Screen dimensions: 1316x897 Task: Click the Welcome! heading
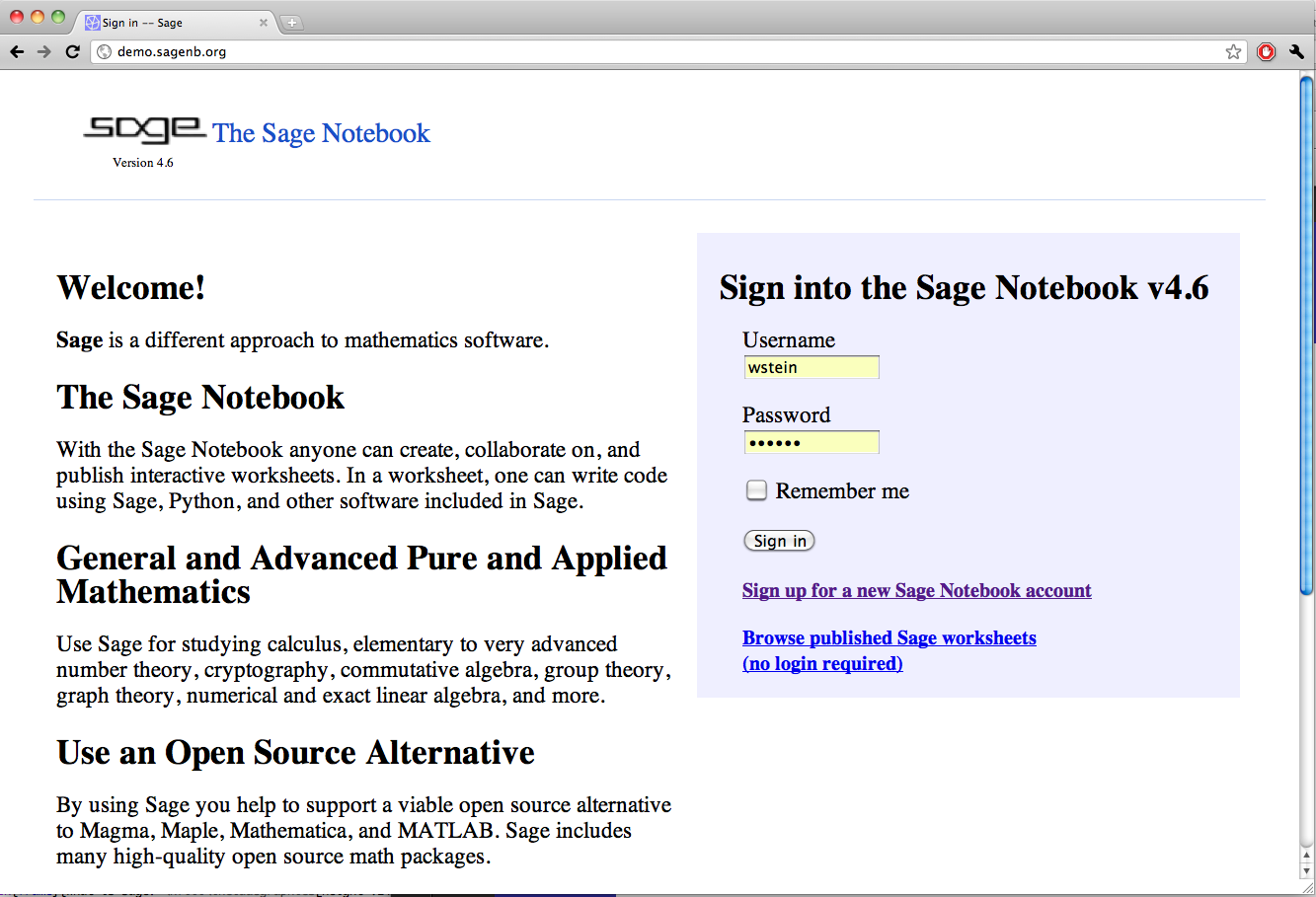131,287
